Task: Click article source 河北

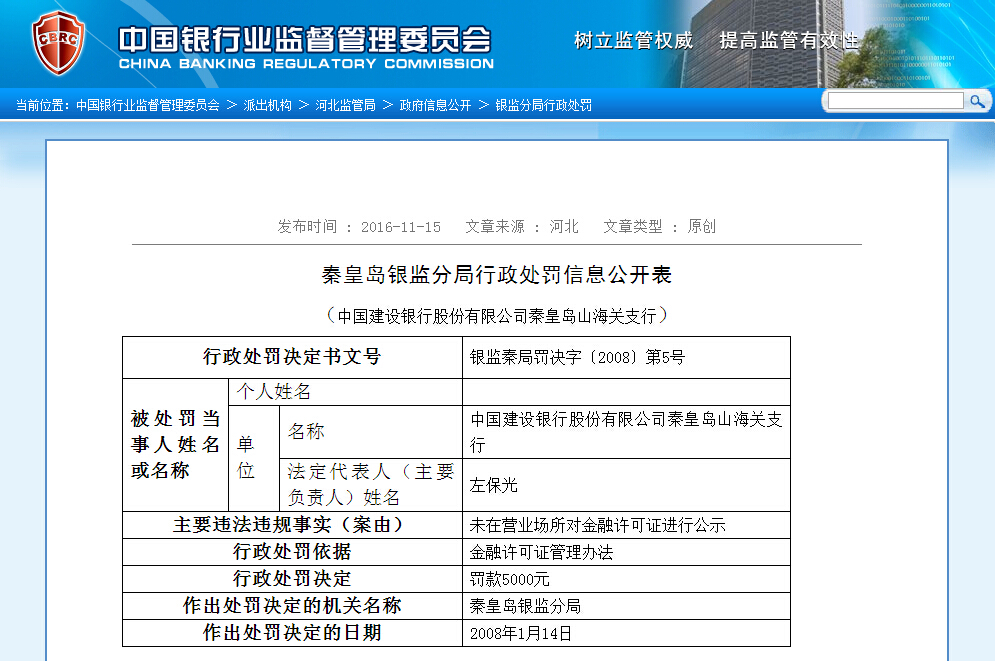Action: tap(563, 226)
